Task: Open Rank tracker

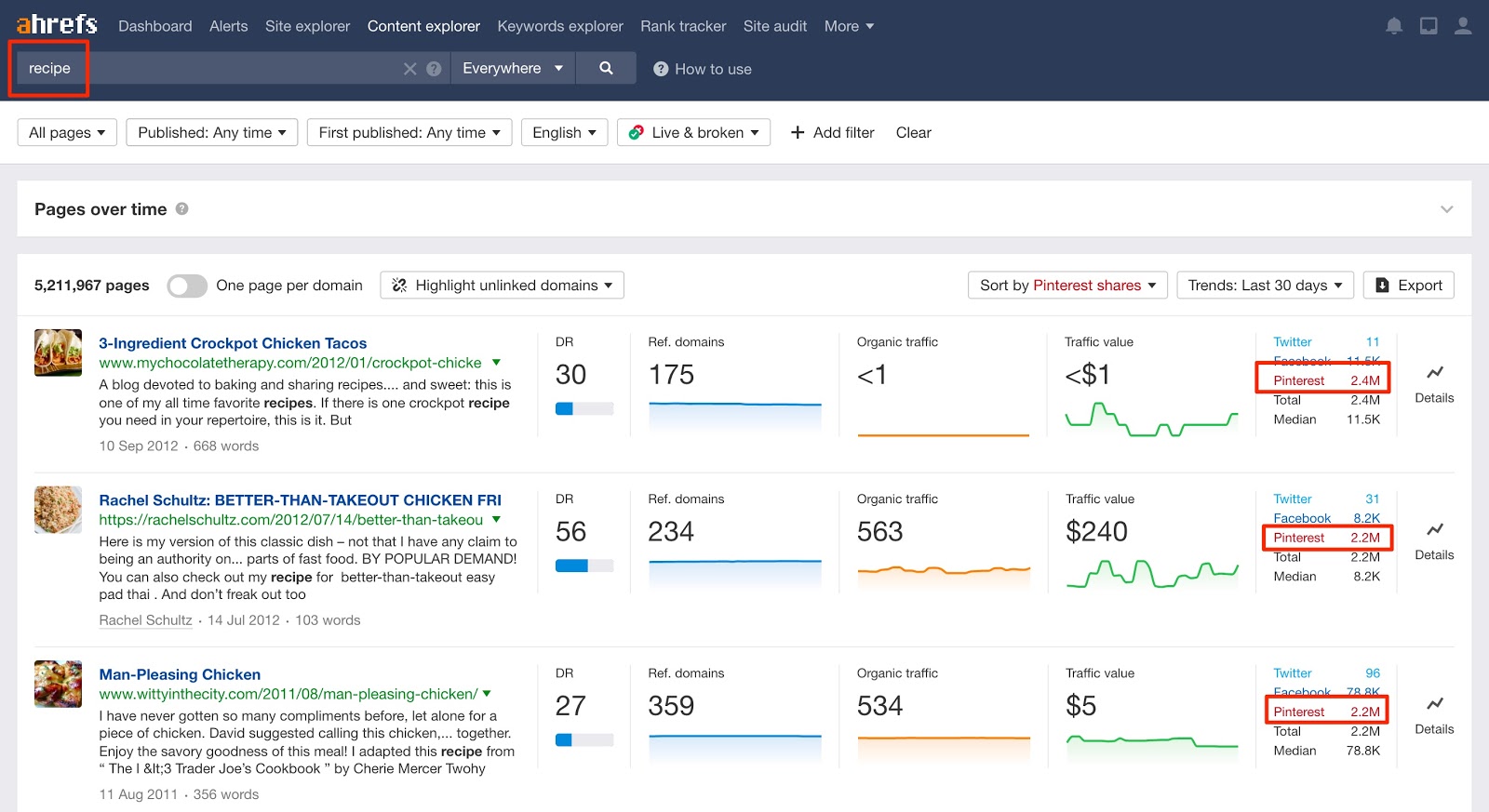Action: click(683, 26)
